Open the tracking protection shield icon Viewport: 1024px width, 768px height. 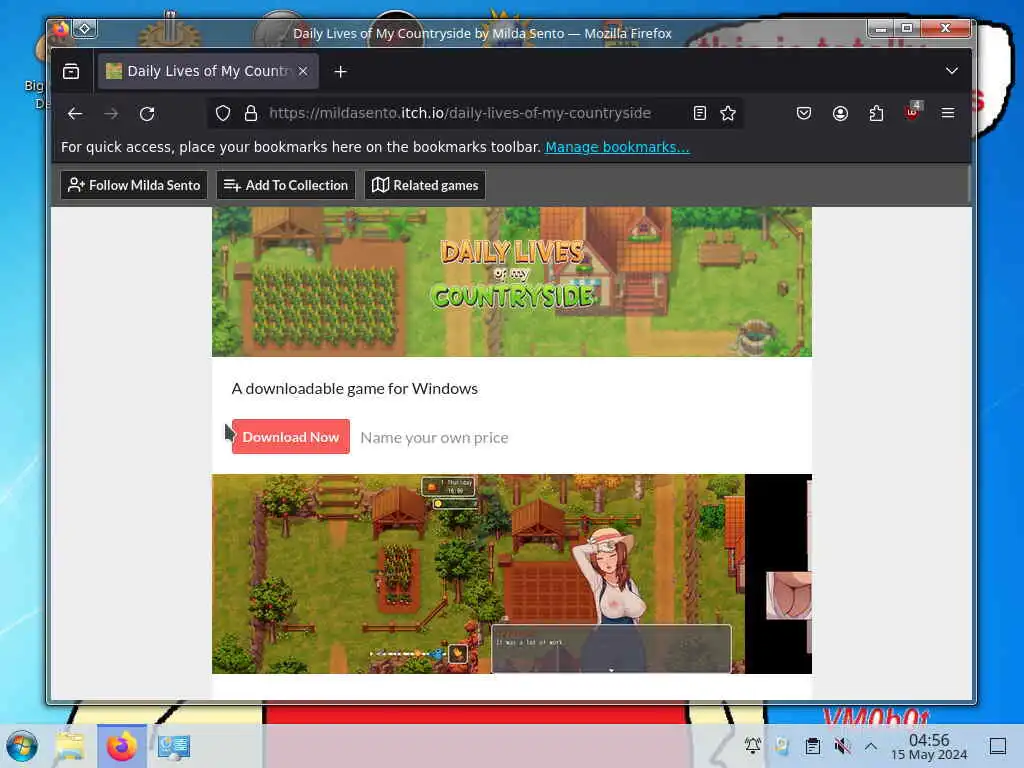pos(223,114)
